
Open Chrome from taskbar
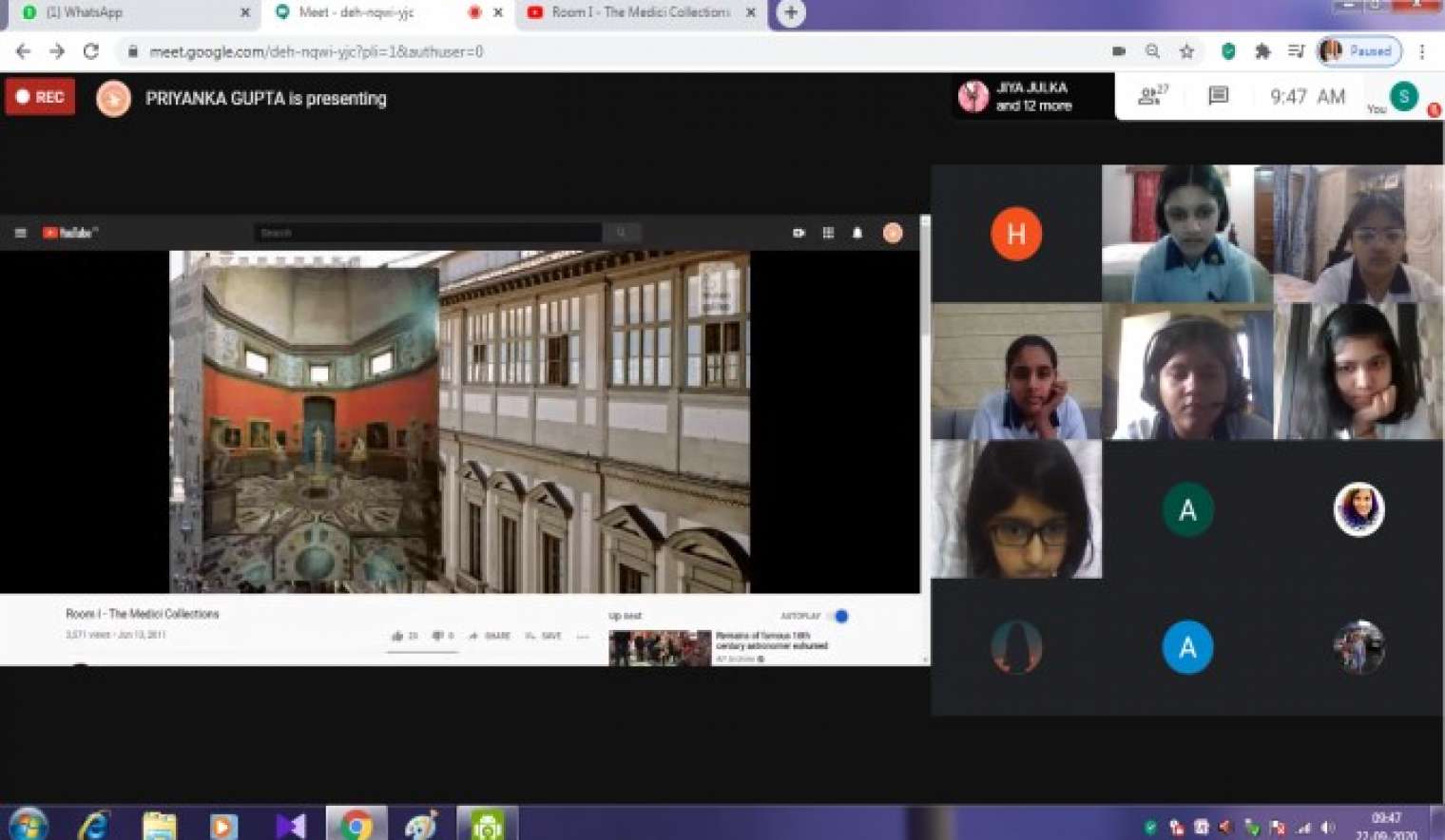coord(356,824)
